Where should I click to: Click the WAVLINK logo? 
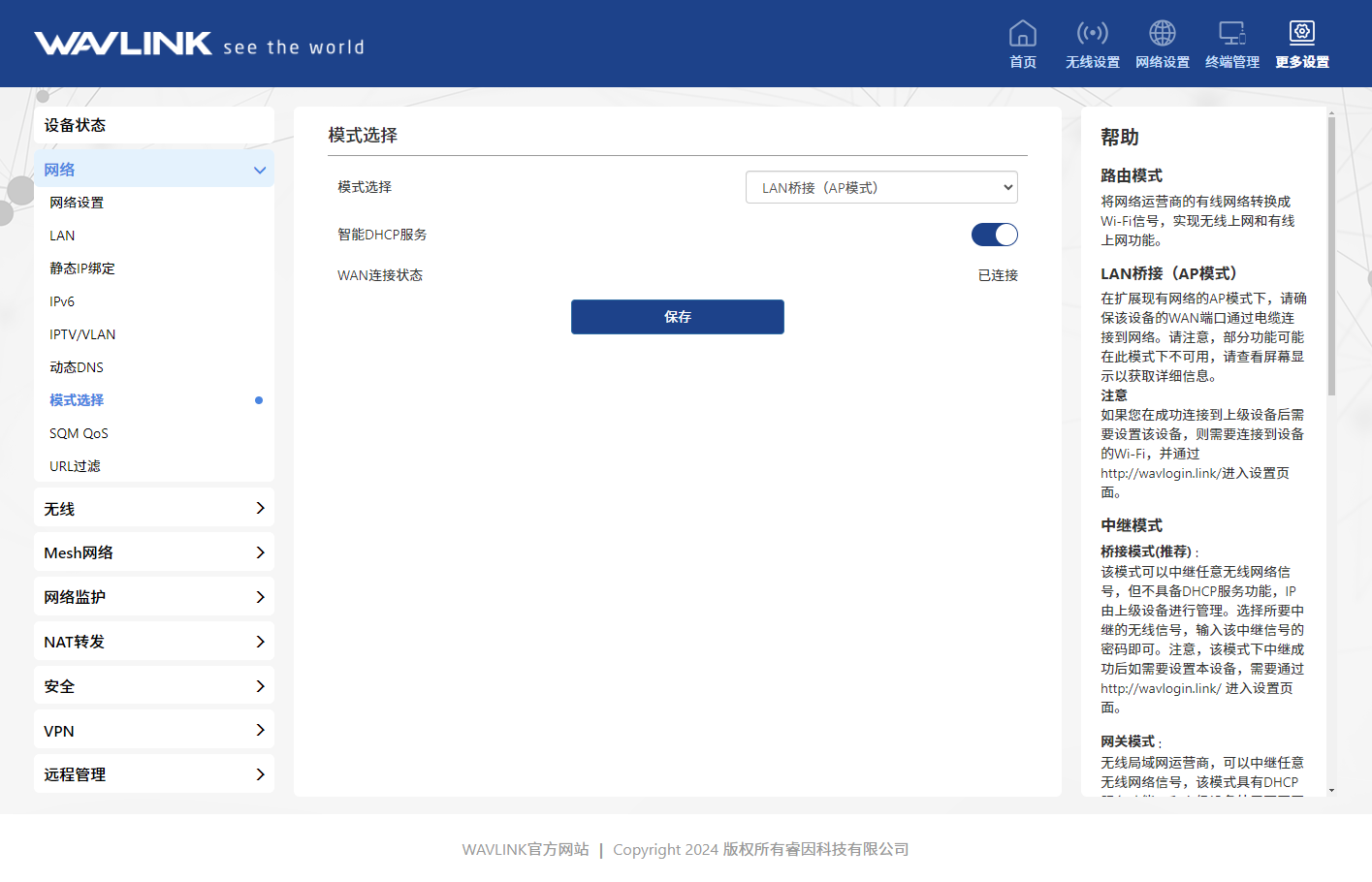click(x=123, y=44)
